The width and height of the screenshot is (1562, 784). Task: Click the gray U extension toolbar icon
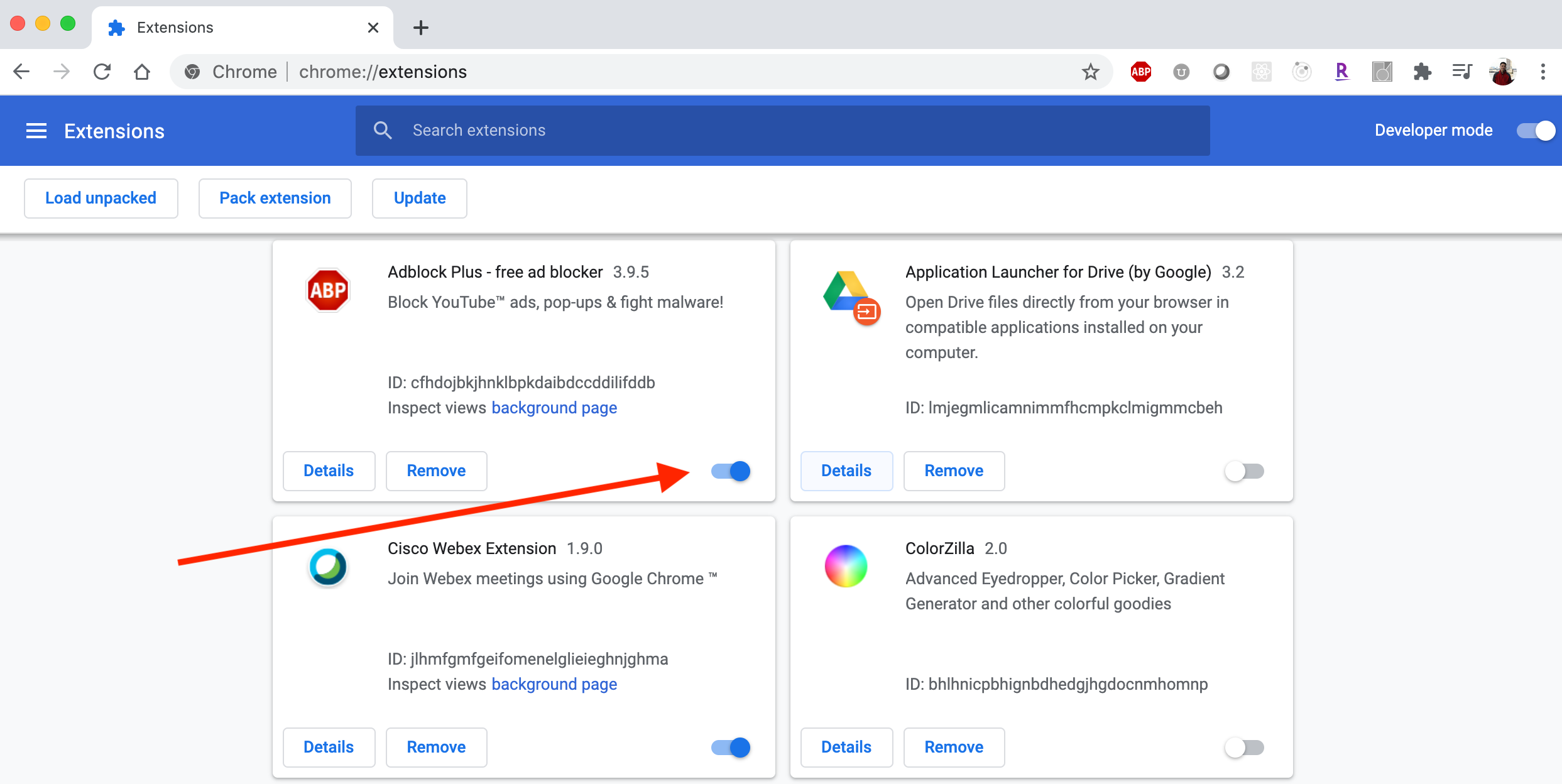point(1181,72)
